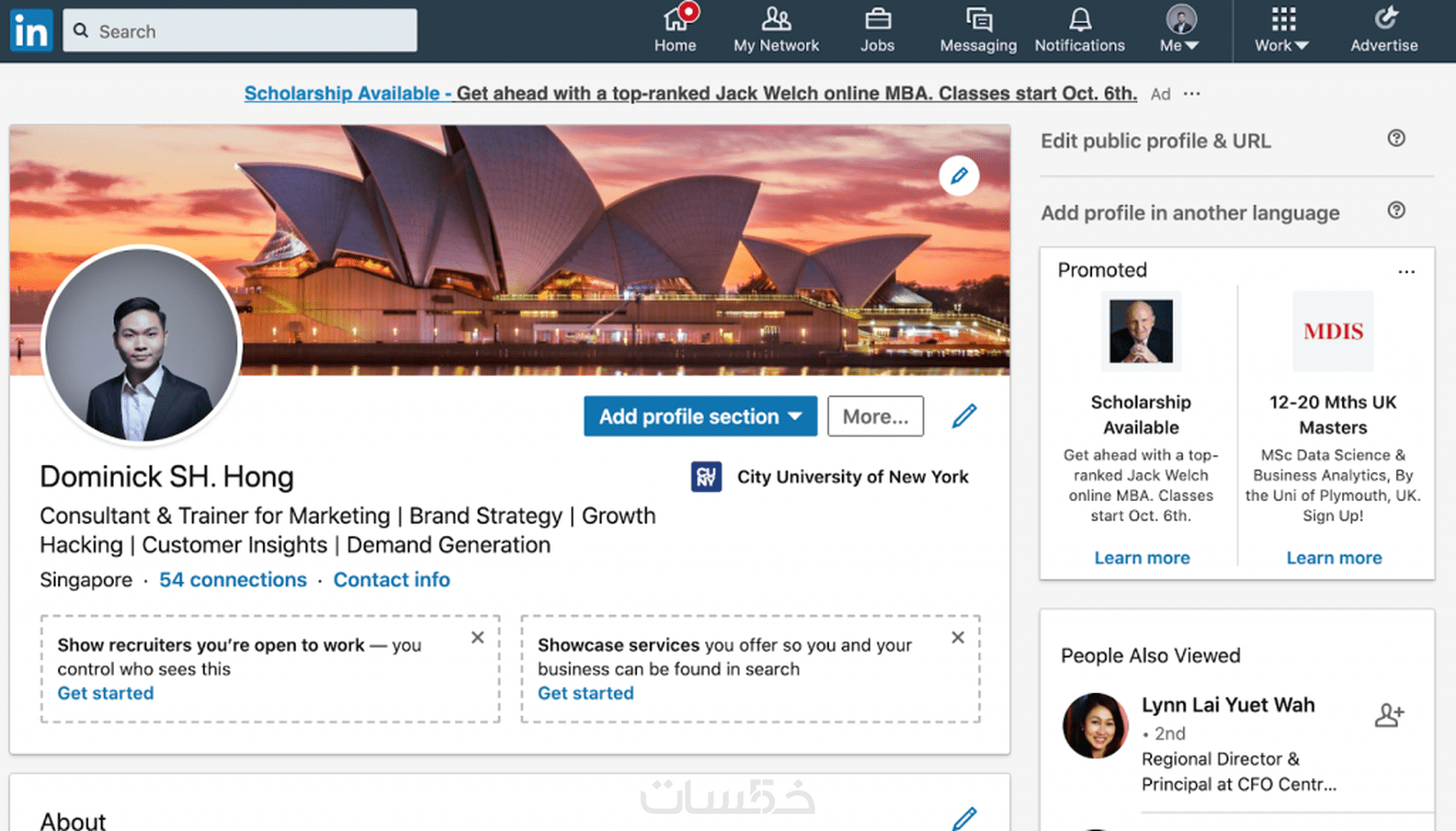Dismiss the 'Show recruiters you're open to work' card
The height and width of the screenshot is (831, 1456).
477,637
